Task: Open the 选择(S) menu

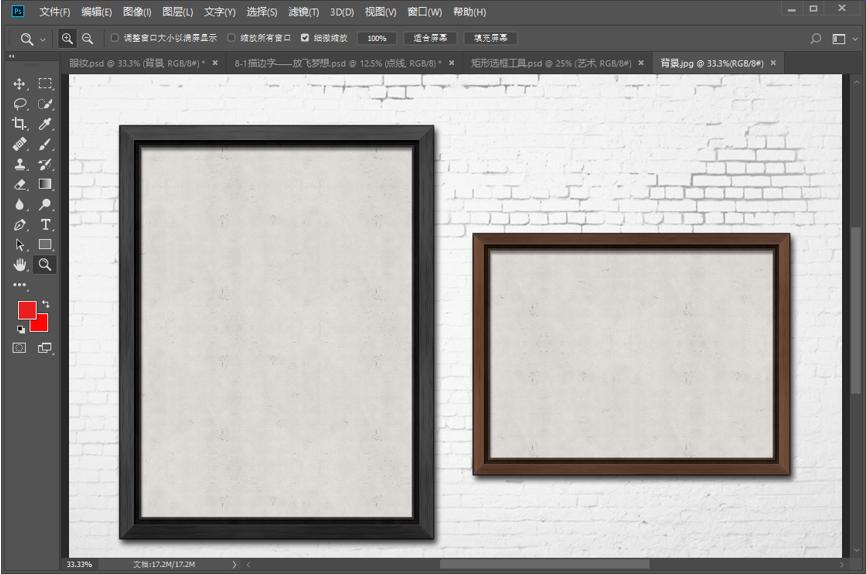Action: 262,12
